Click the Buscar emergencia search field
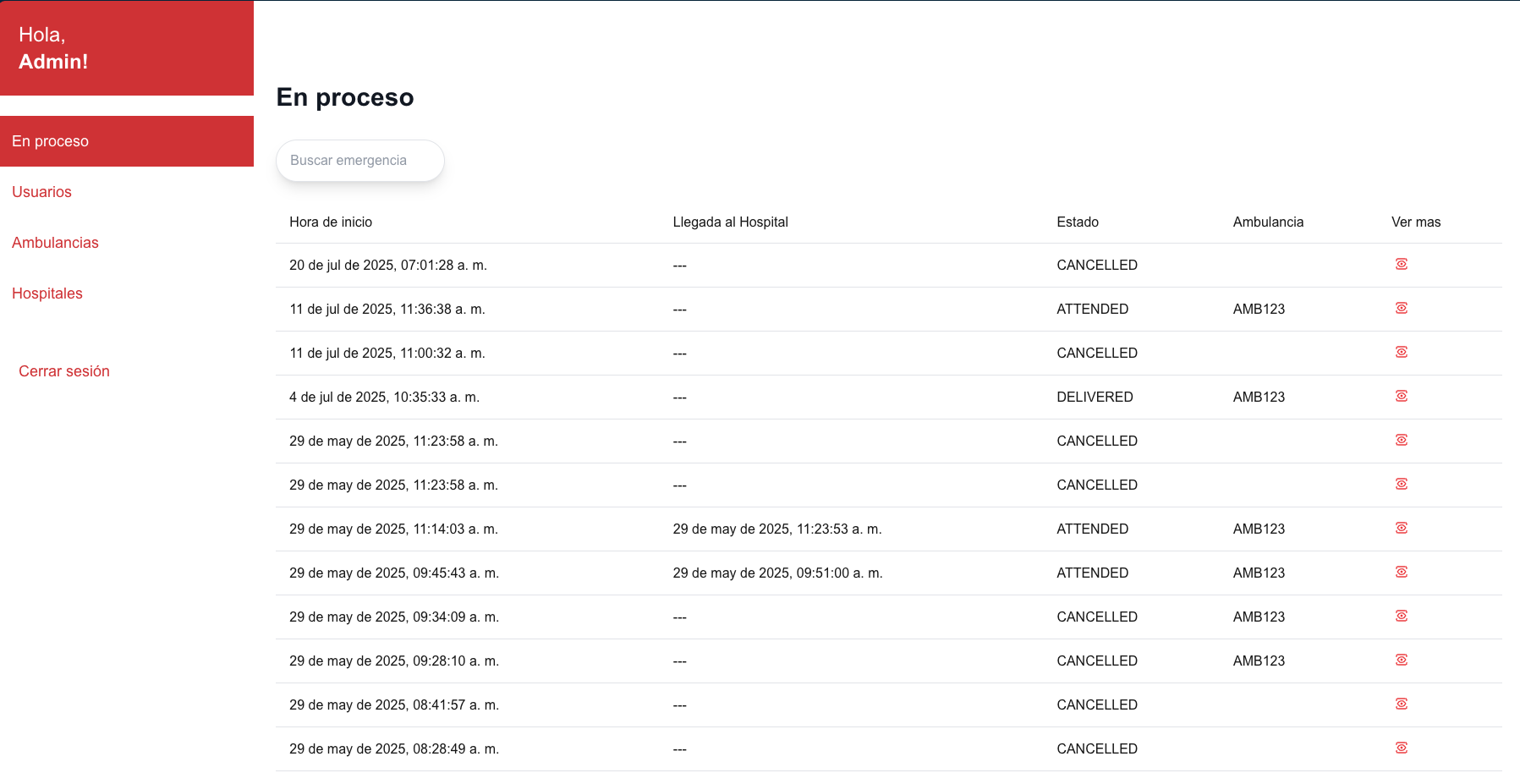 point(359,160)
